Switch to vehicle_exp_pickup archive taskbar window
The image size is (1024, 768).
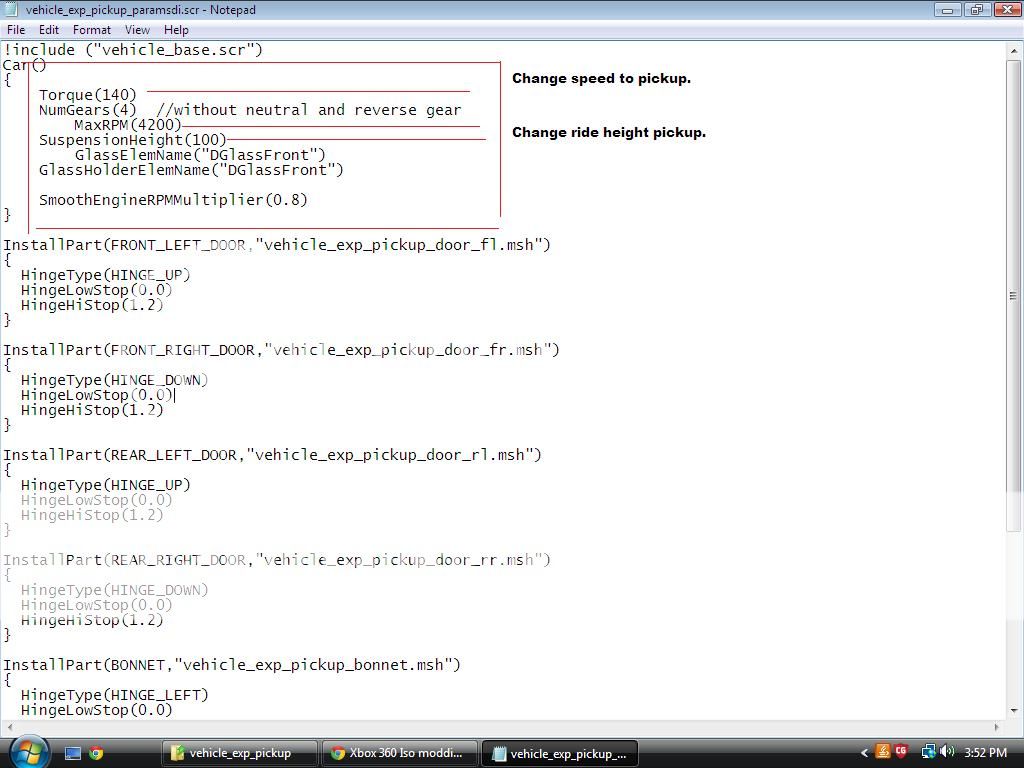coord(240,753)
